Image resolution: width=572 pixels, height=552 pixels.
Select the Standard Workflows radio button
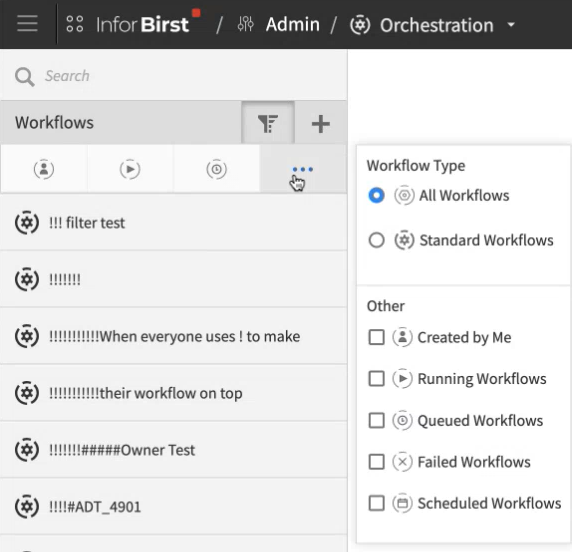(x=376, y=240)
